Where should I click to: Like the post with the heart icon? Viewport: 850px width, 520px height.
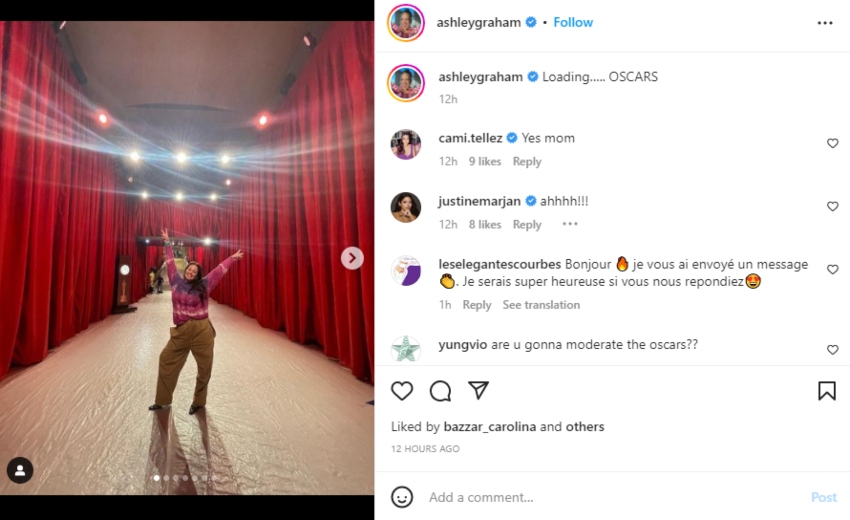pos(402,391)
